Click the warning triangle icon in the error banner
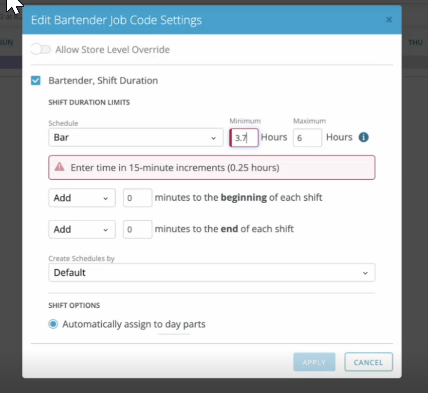428x393 pixels. 60,167
